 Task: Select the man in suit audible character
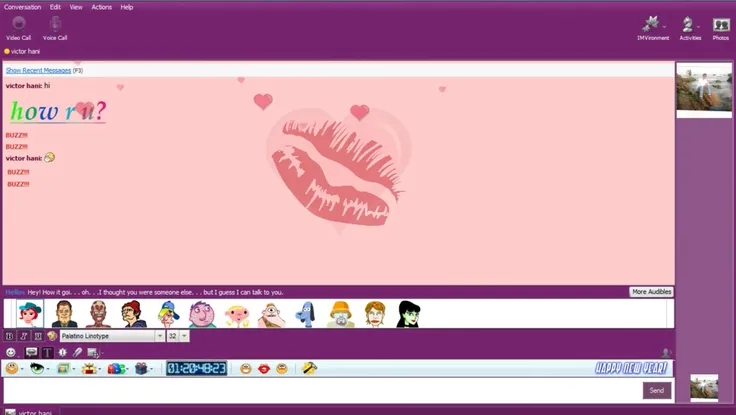pyautogui.click(x=64, y=314)
